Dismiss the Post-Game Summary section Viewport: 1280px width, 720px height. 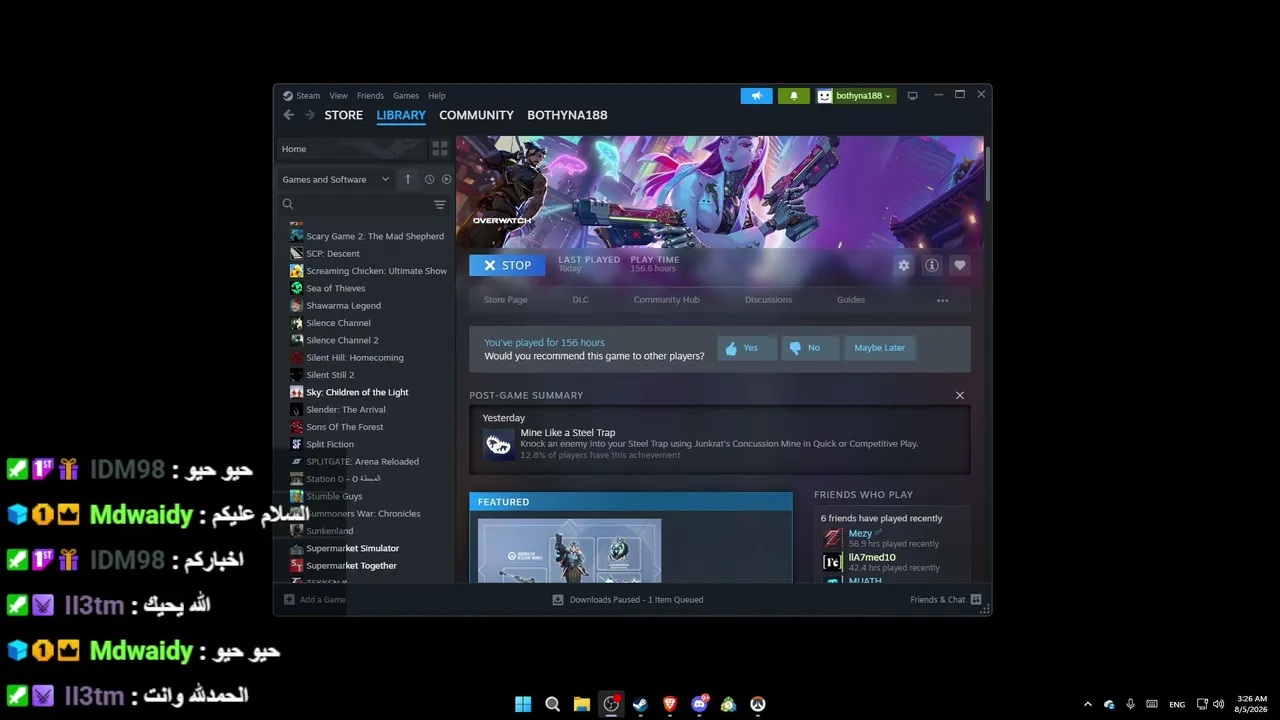click(960, 395)
